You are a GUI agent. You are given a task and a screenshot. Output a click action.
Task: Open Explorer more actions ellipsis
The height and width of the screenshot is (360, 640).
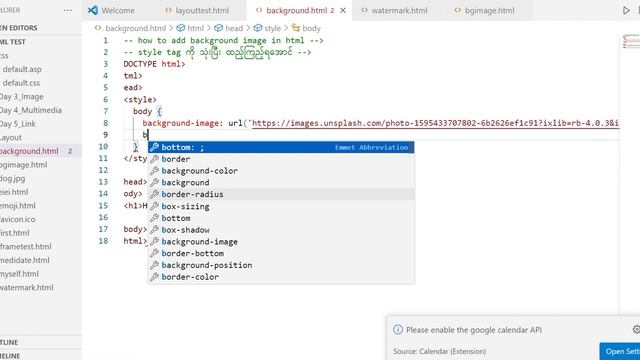(x=68, y=10)
